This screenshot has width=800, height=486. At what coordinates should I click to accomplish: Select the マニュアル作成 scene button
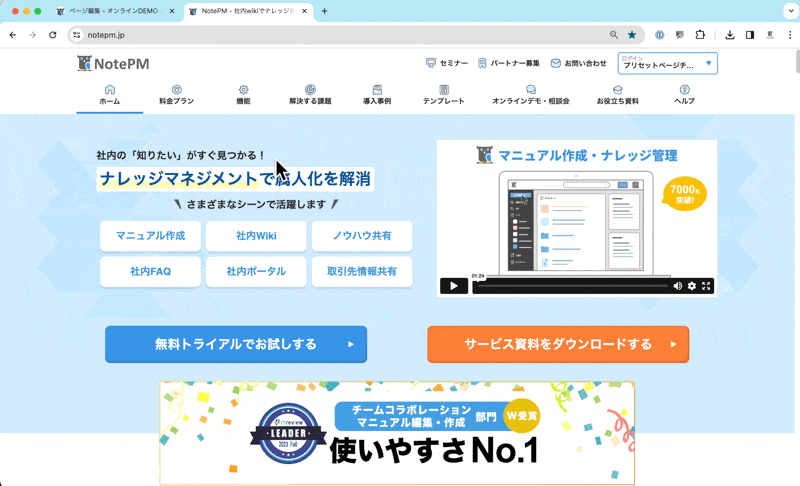(151, 236)
